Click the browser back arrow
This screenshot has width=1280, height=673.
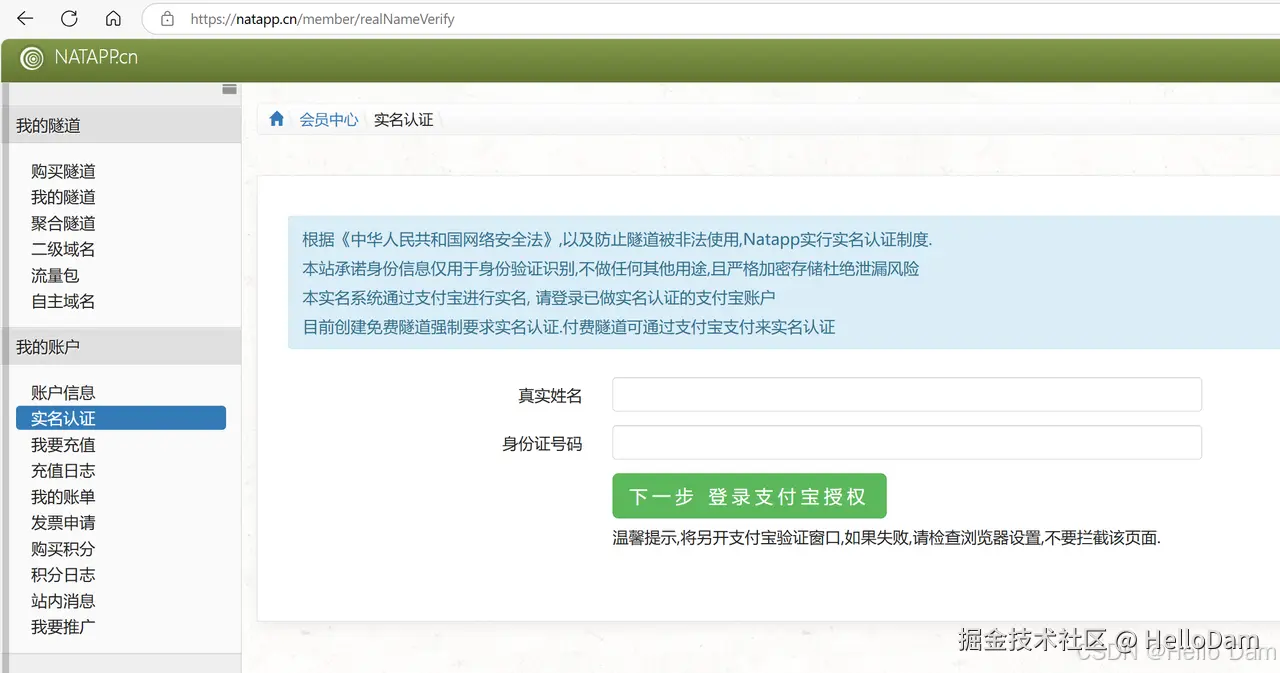click(x=24, y=18)
